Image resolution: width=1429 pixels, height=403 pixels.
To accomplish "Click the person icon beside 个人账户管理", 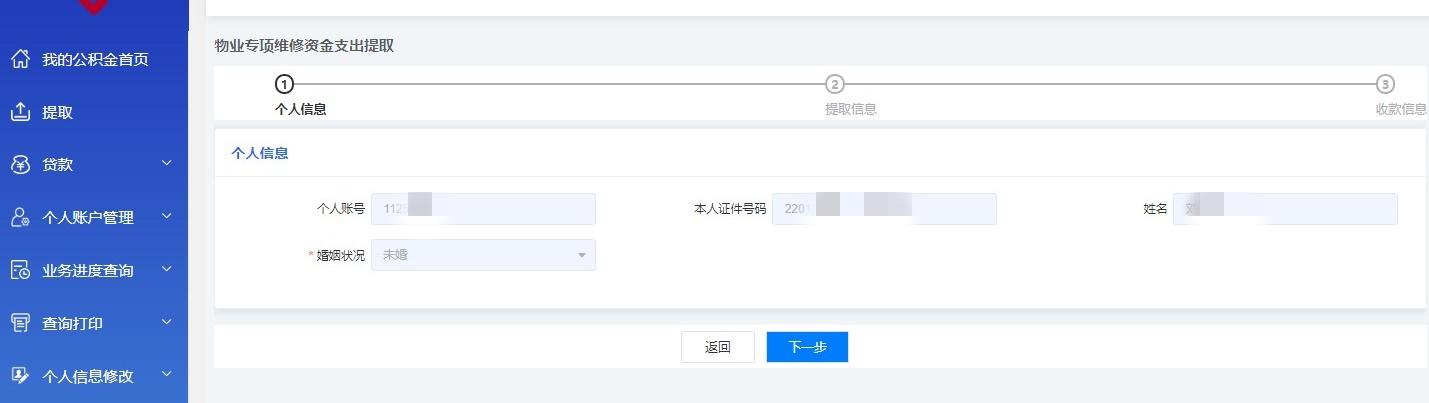I will click(x=20, y=217).
